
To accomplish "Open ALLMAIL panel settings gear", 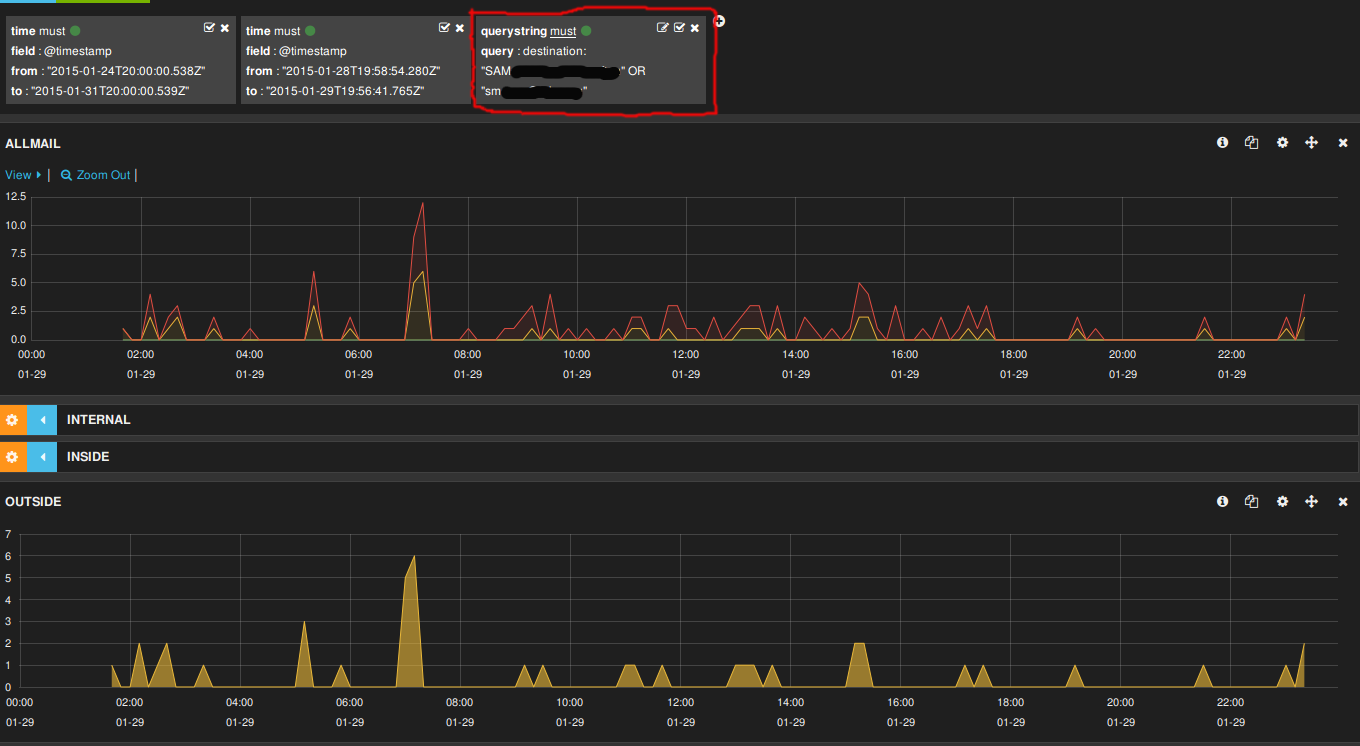I will pyautogui.click(x=1282, y=143).
